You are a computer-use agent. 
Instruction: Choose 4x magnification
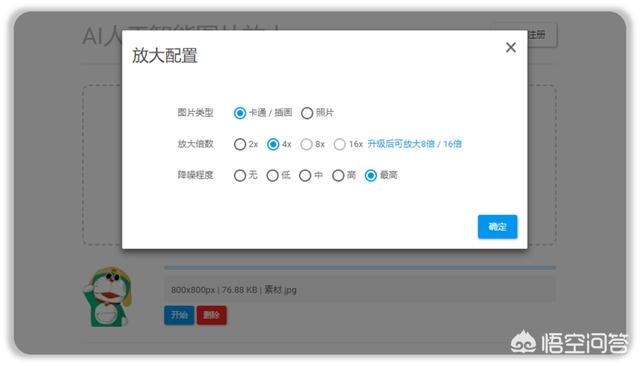coord(273,144)
